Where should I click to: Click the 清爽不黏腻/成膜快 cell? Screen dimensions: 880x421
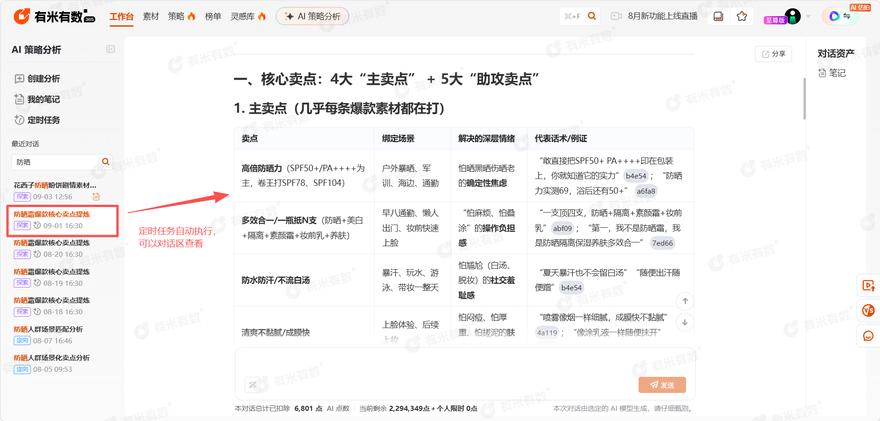coord(304,332)
